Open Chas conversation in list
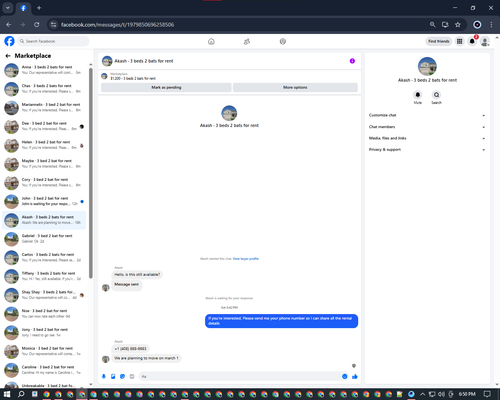The height and width of the screenshot is (400, 500). tap(44, 89)
